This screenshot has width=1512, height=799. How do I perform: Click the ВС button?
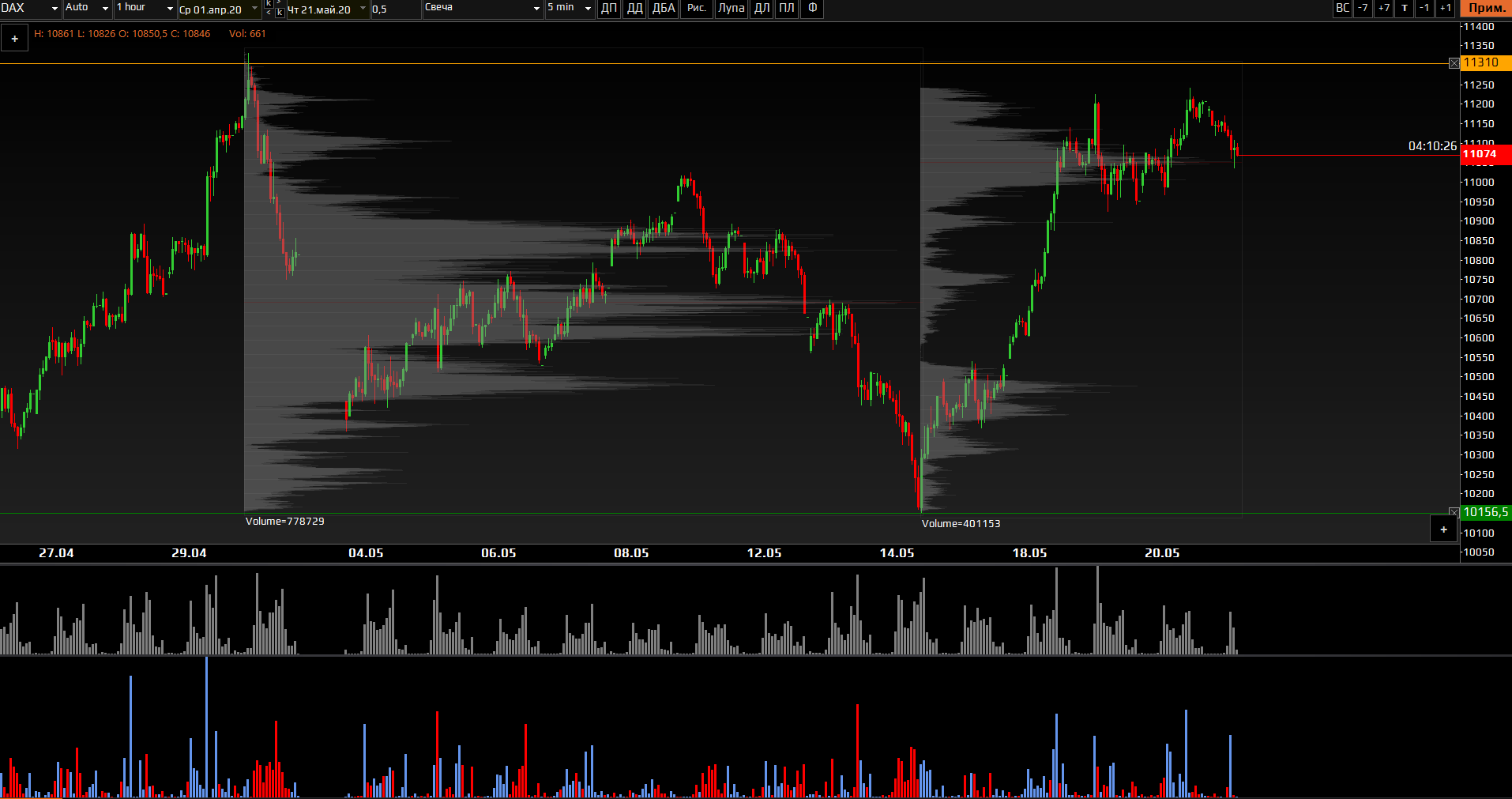point(1342,8)
